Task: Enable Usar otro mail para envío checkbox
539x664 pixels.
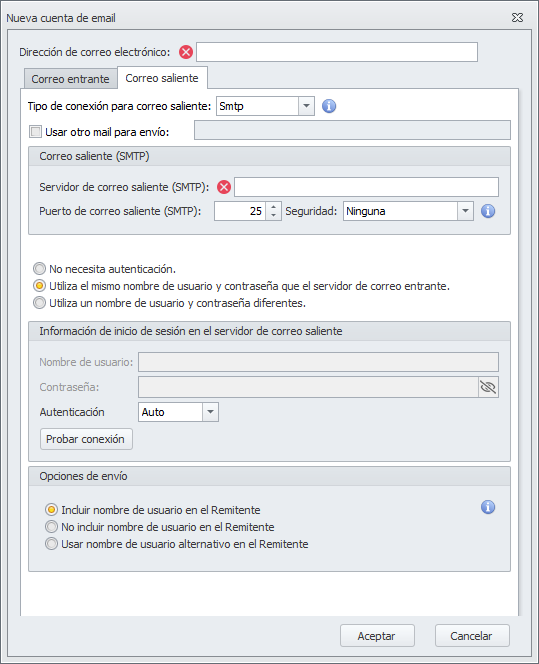Action: point(35,132)
